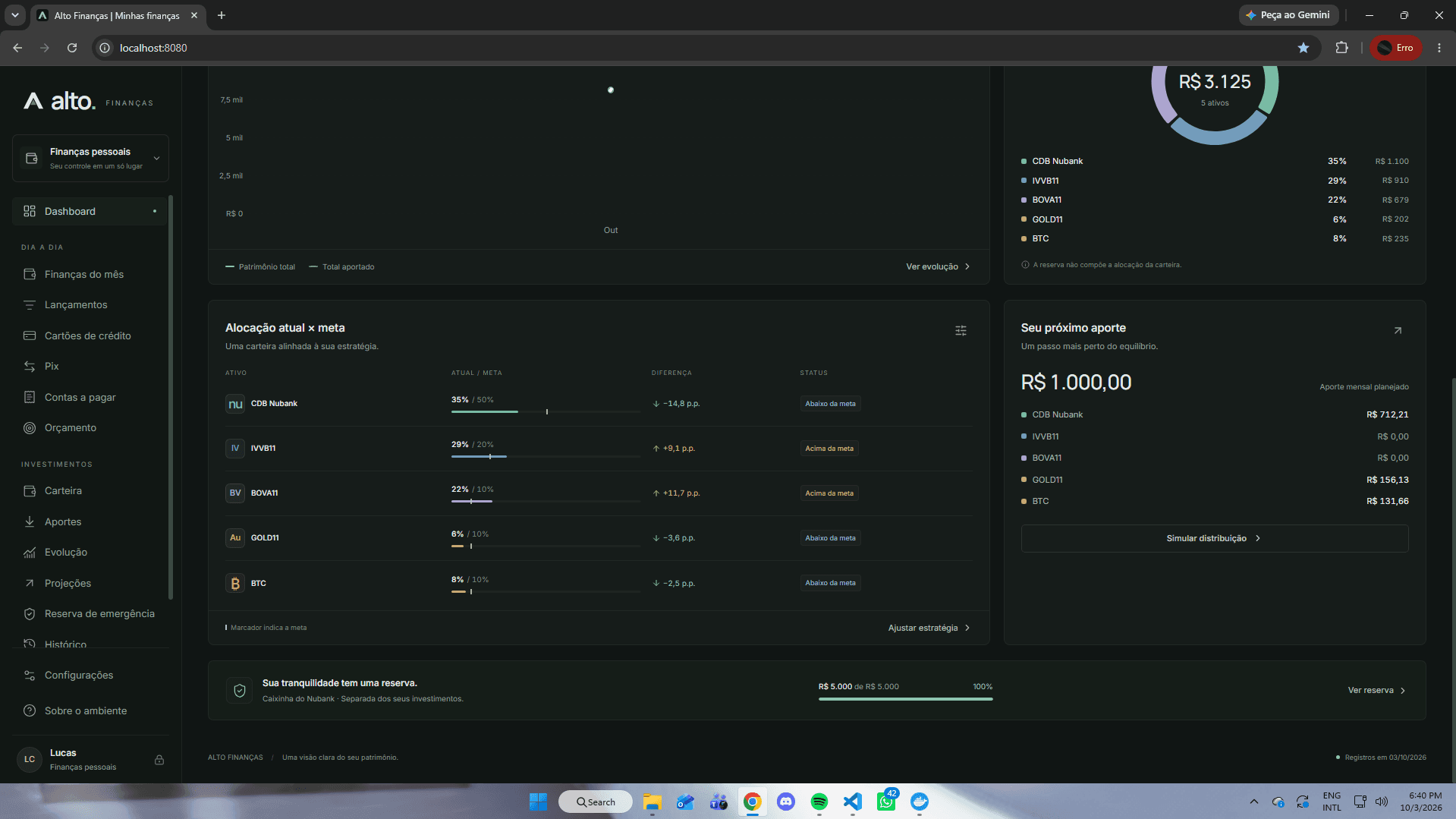Click the chart data point dot
1456x819 pixels.
611,90
